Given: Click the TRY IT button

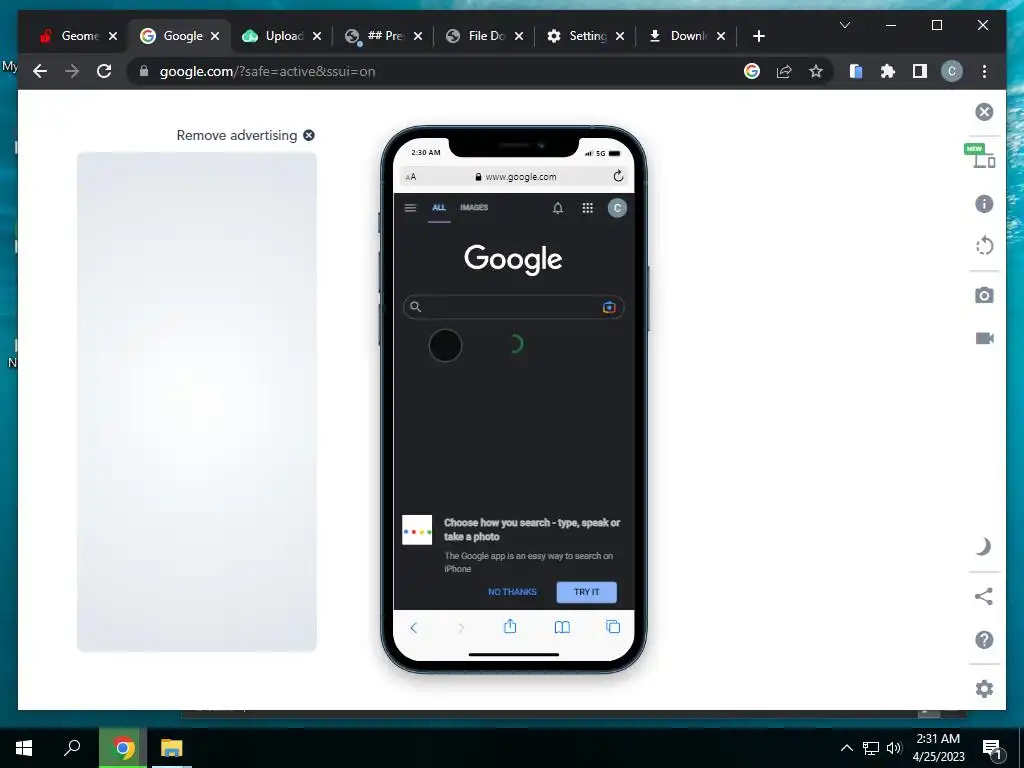Looking at the screenshot, I should click(x=586, y=592).
